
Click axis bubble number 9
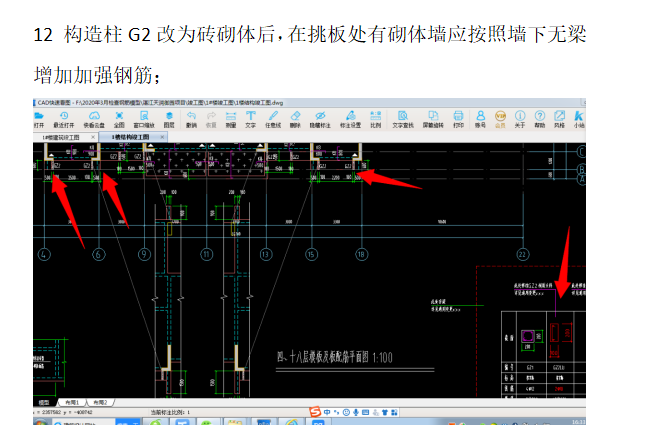[144, 255]
